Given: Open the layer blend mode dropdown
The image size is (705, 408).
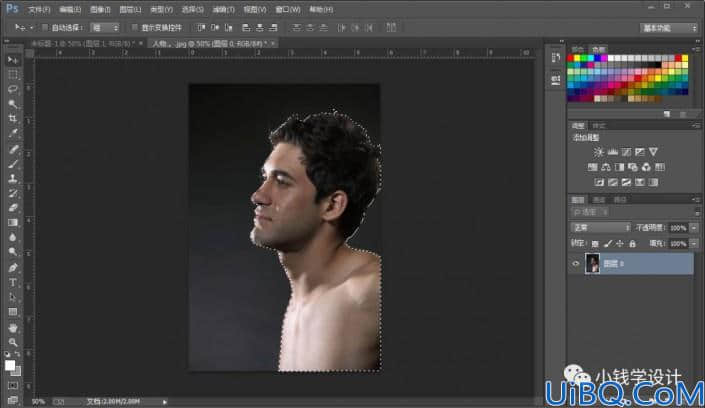Looking at the screenshot, I should [x=600, y=228].
